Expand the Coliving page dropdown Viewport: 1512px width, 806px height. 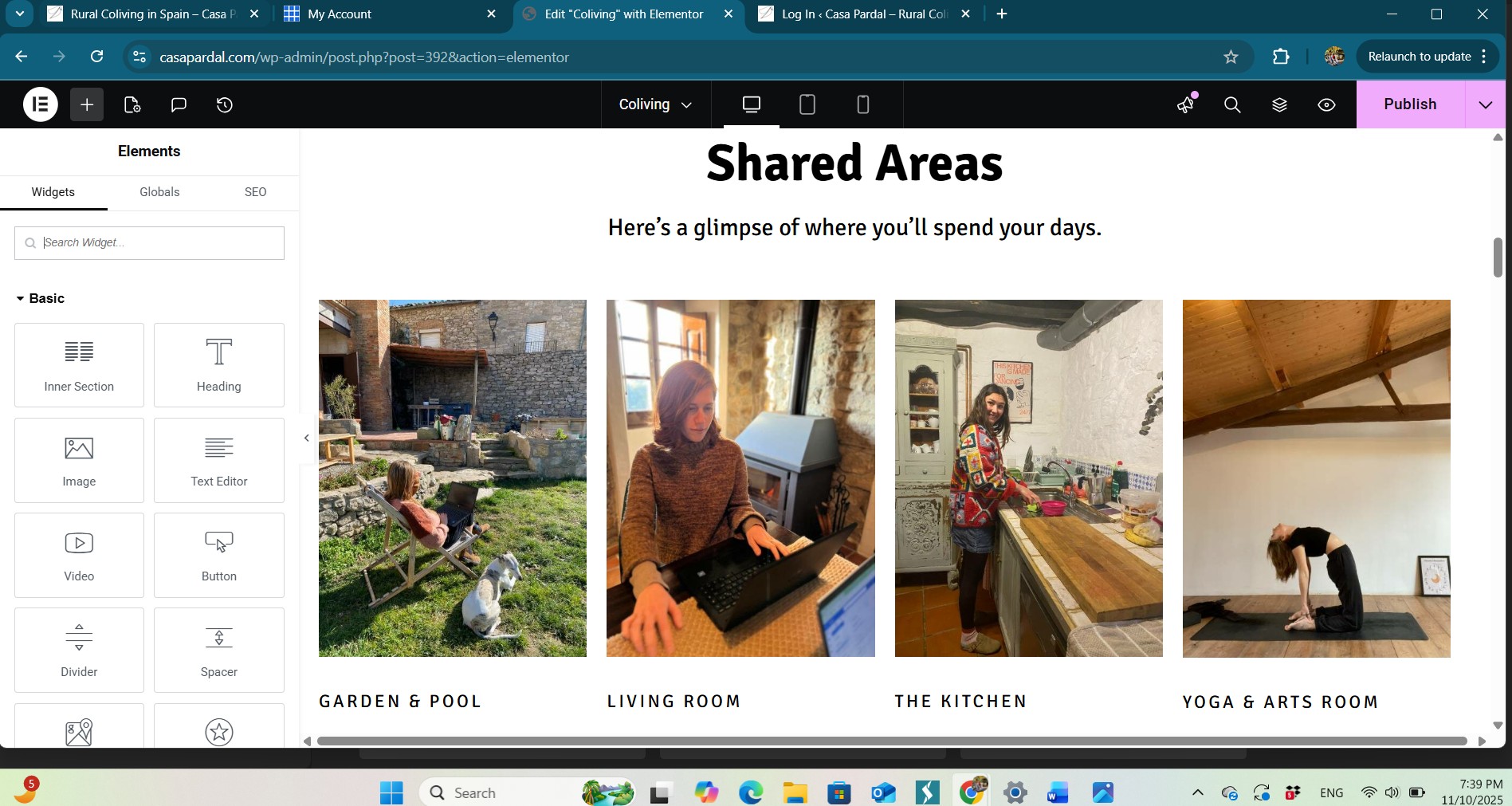655,104
